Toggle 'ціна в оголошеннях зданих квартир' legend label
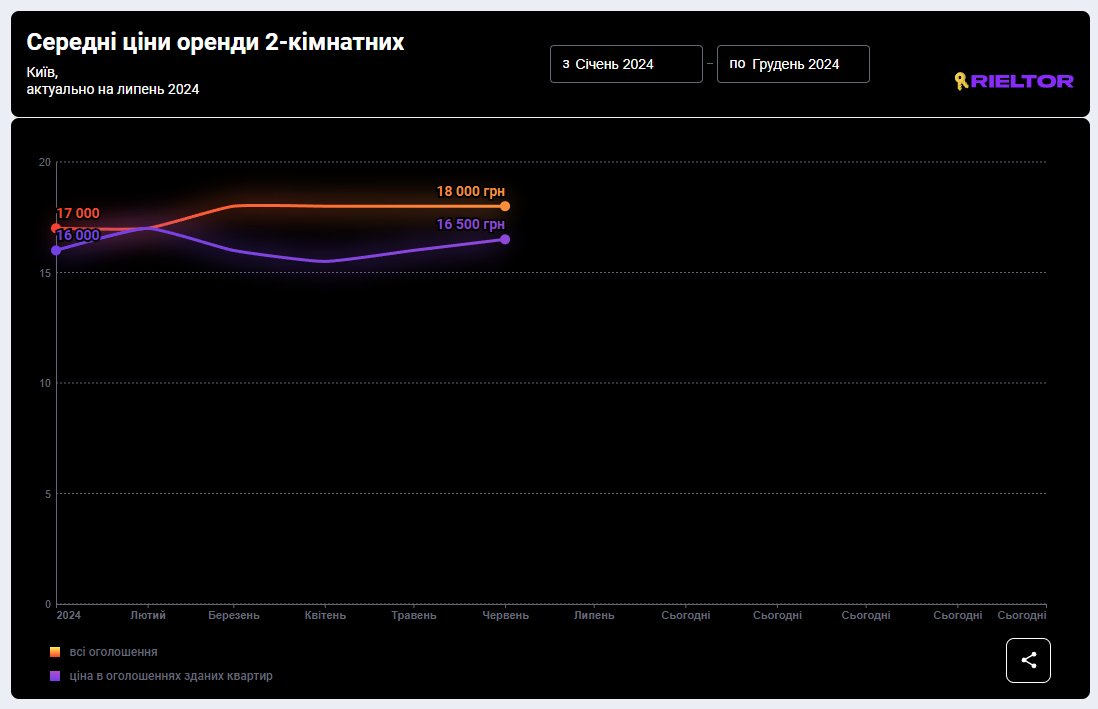 click(171, 676)
